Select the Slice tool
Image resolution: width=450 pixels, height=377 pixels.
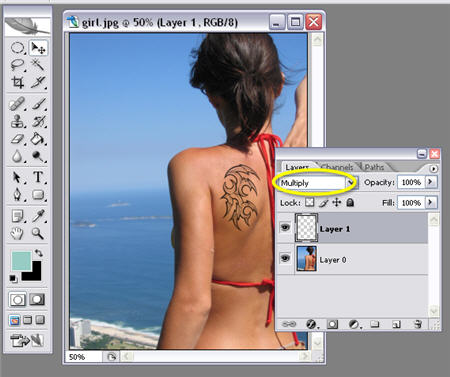[x=38, y=82]
